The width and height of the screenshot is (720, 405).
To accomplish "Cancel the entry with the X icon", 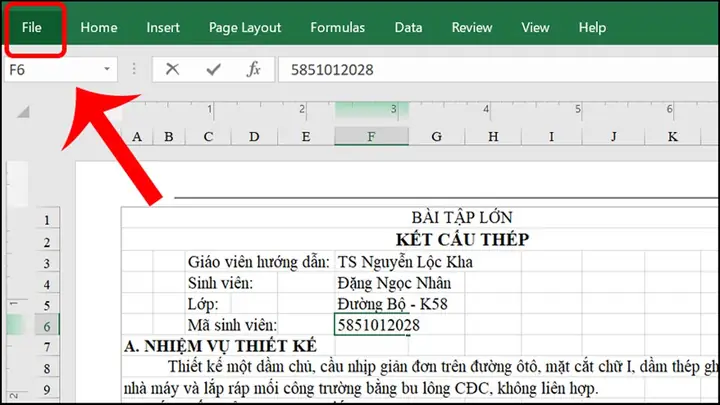I will tap(172, 69).
